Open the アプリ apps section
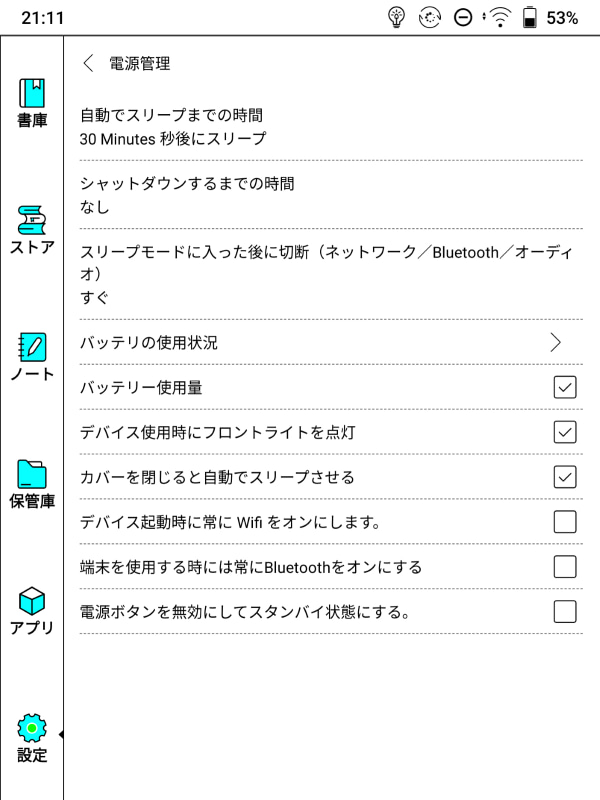 coord(33,605)
